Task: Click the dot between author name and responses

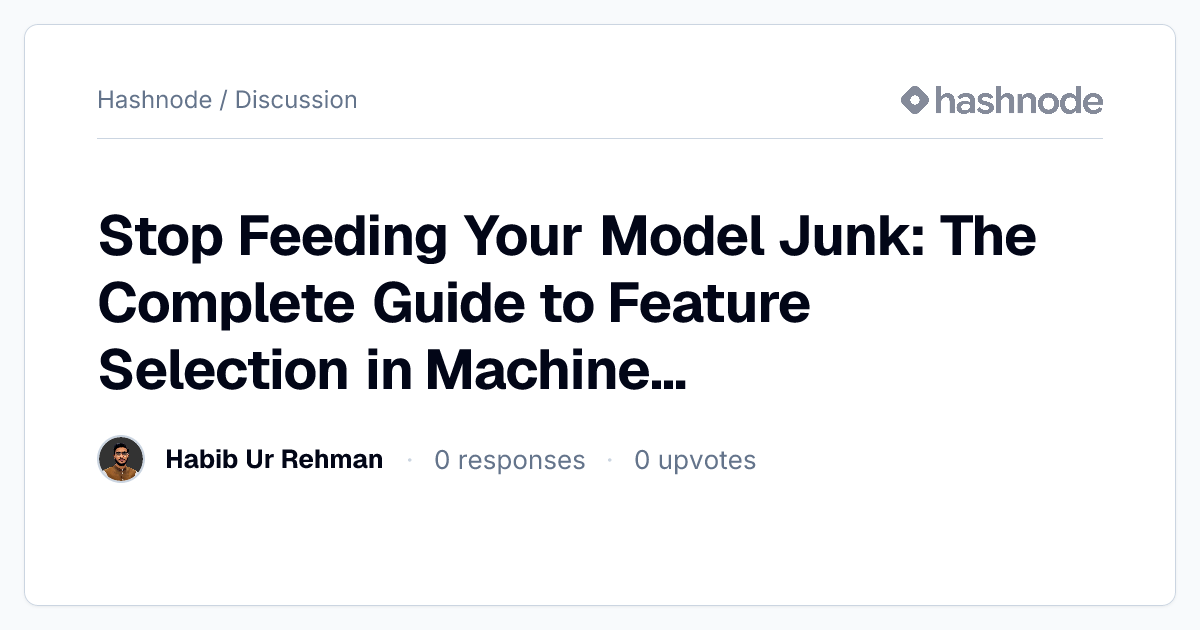Action: coord(409,460)
